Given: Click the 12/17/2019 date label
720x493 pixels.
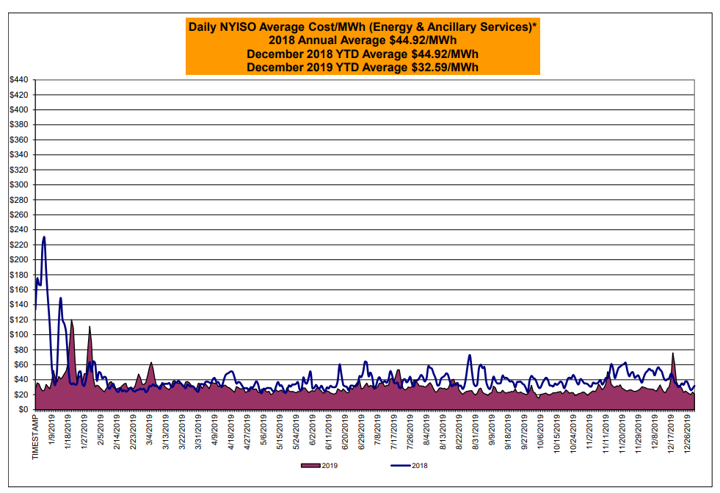Looking at the screenshot, I should [x=671, y=433].
